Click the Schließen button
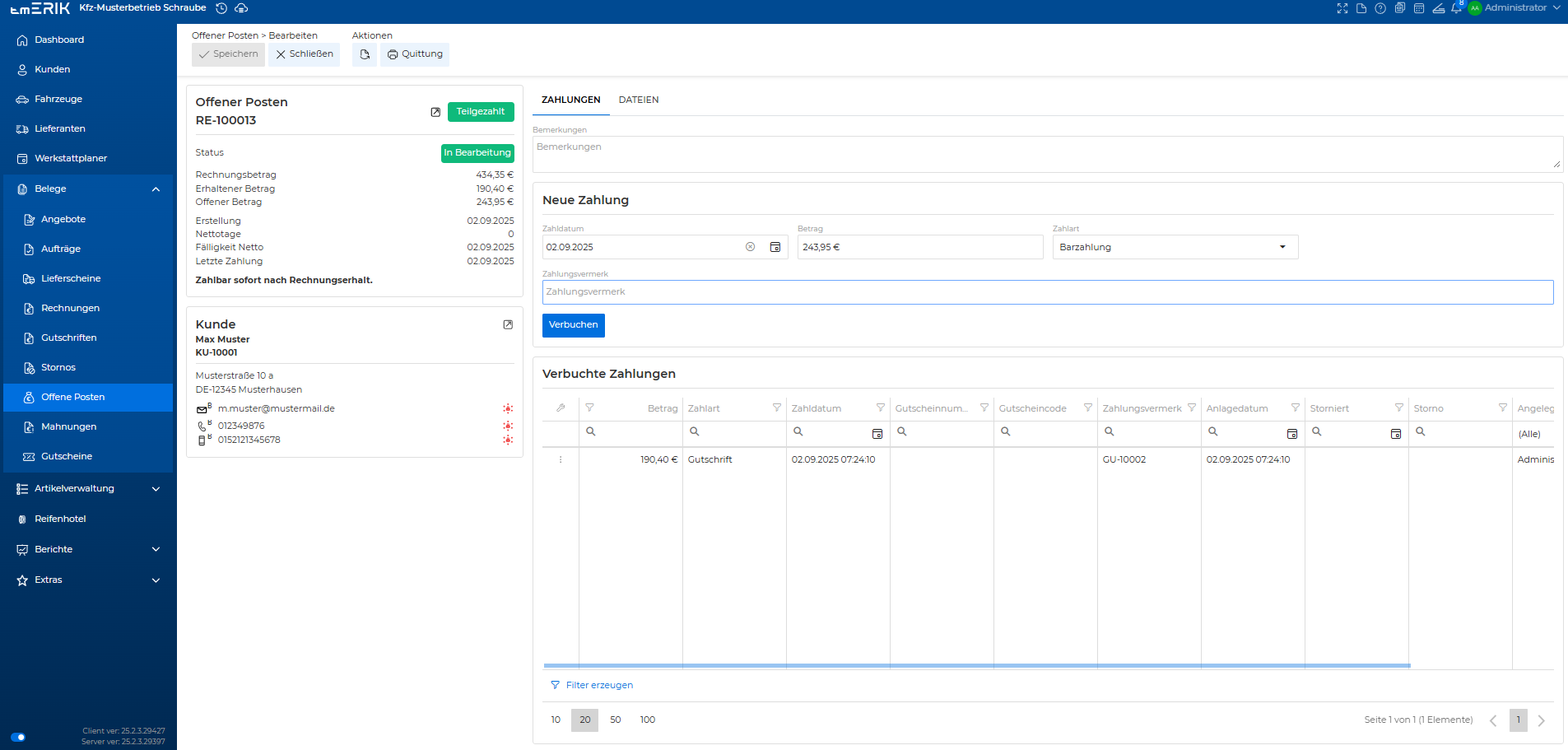This screenshot has width=1568, height=750. tap(304, 54)
